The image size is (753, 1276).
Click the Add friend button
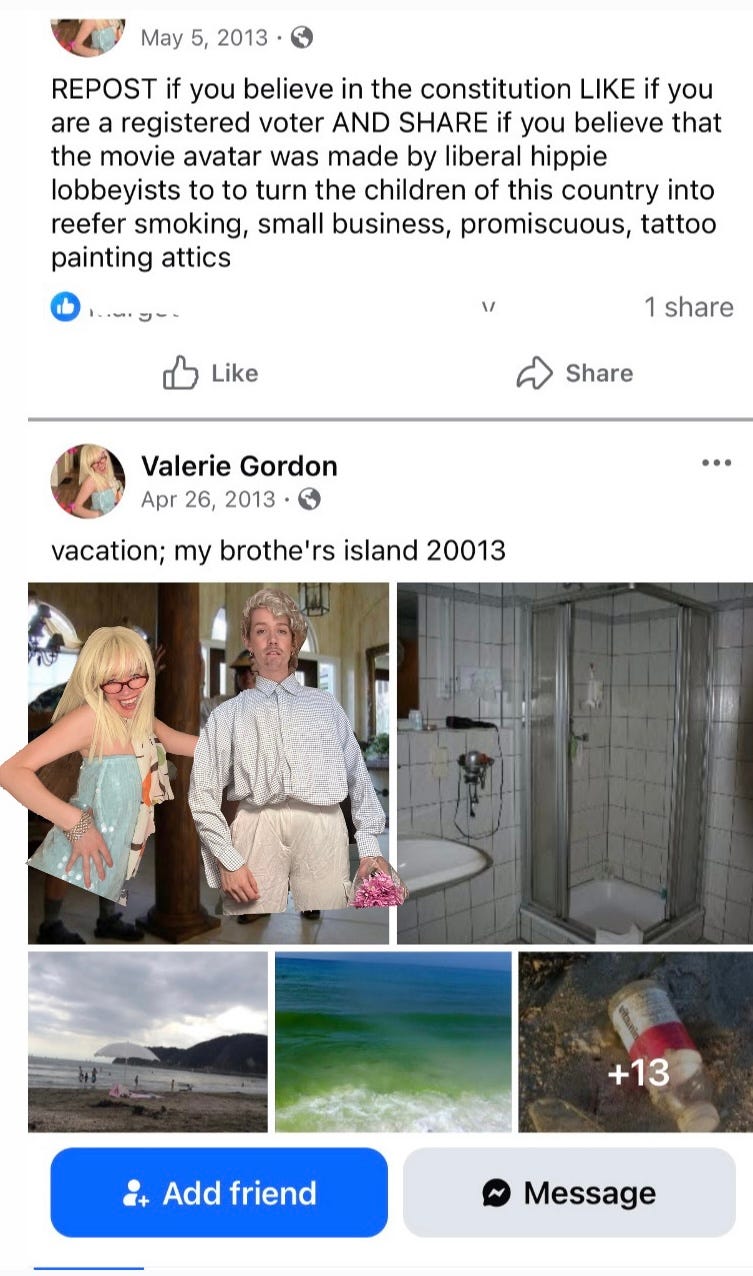click(219, 1192)
